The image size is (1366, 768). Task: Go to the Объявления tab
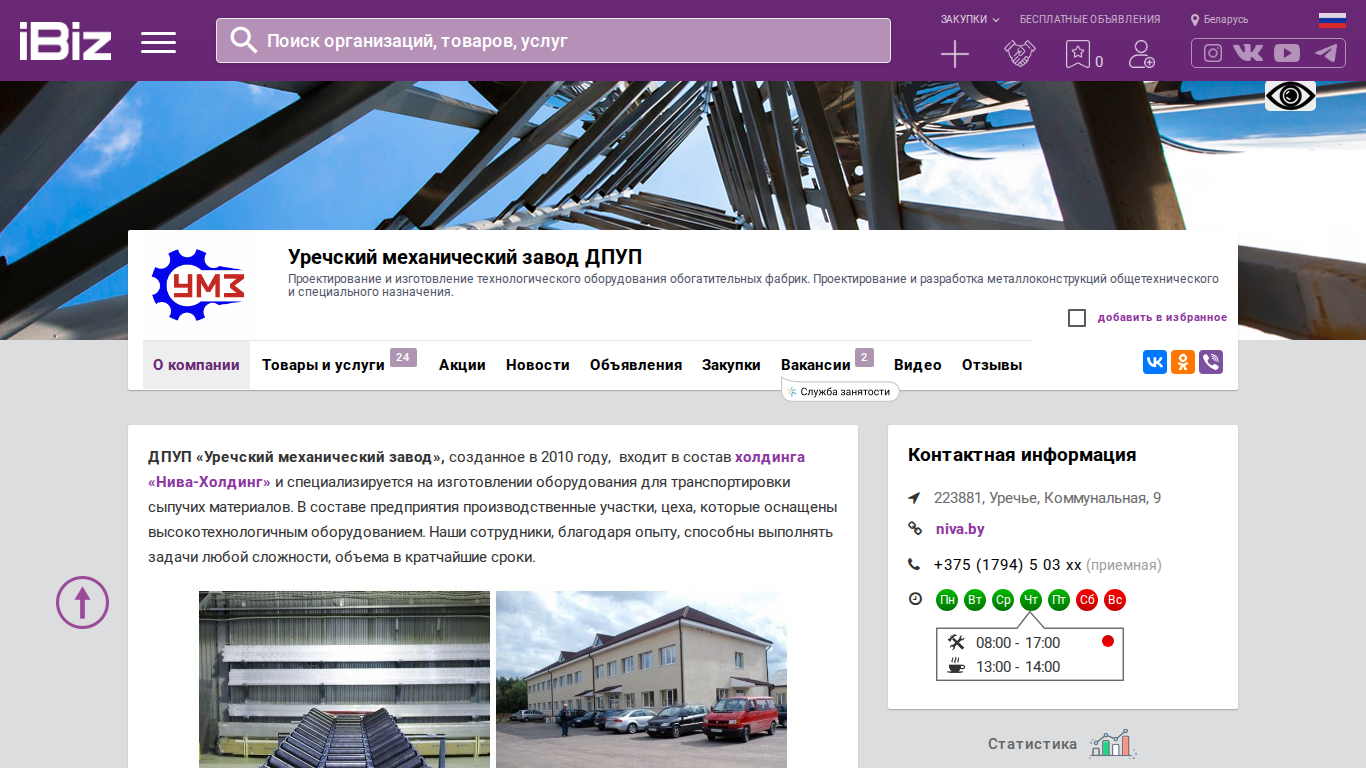pyautogui.click(x=636, y=365)
